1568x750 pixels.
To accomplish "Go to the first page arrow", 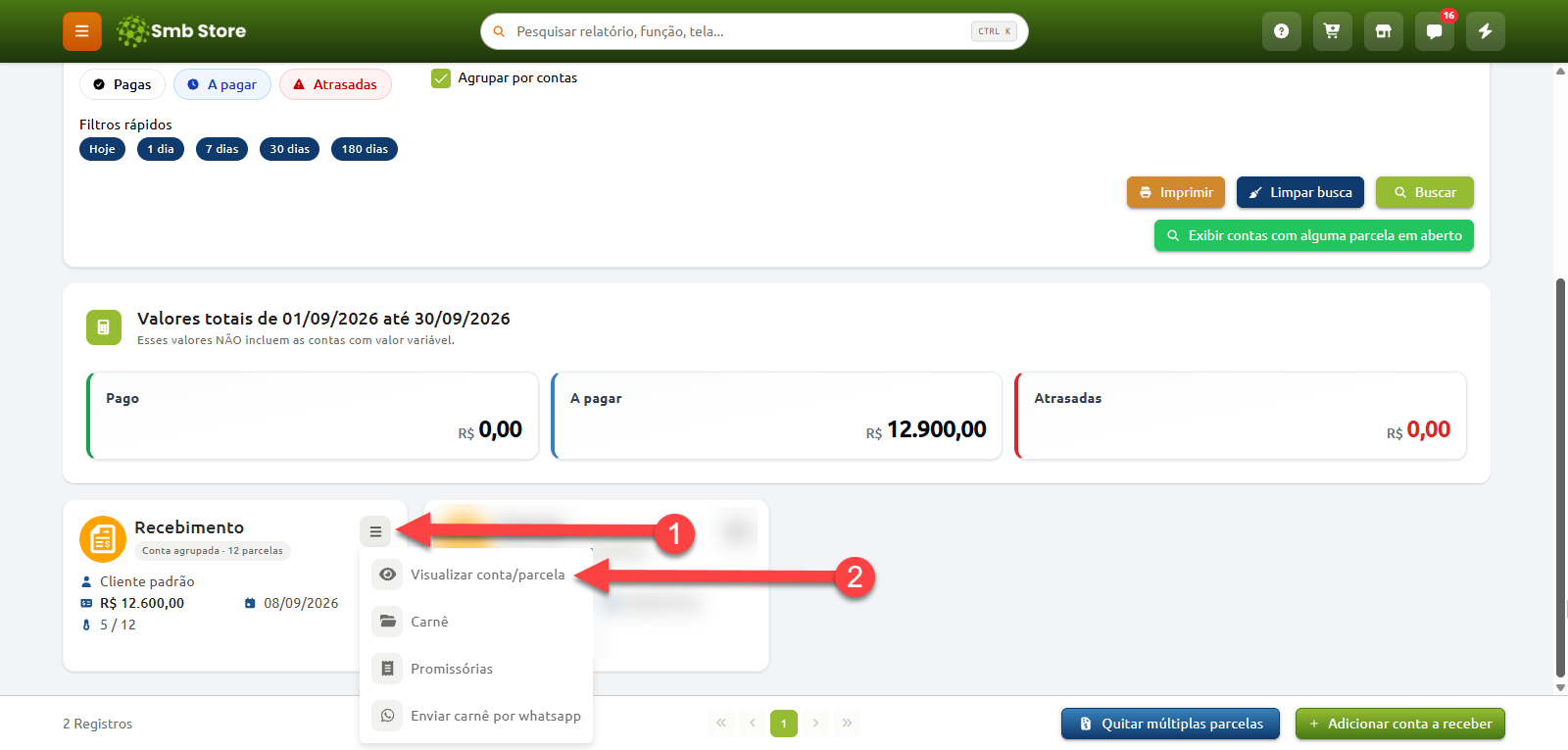I will tap(721, 724).
